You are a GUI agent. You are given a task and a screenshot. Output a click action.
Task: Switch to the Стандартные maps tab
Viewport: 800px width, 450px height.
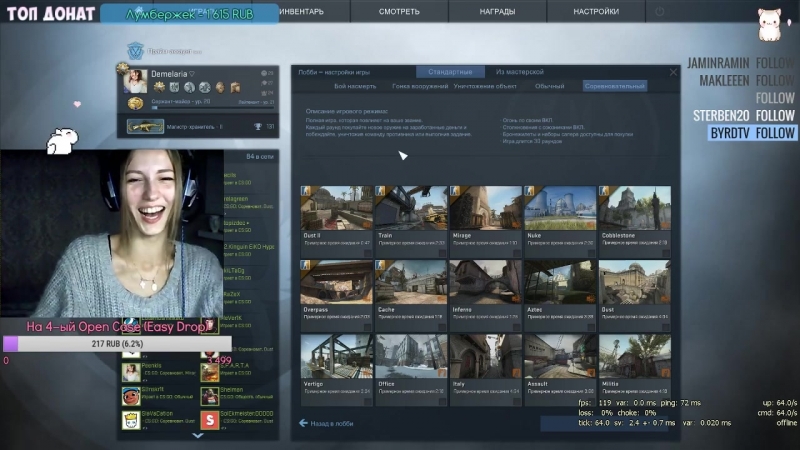[x=450, y=72]
